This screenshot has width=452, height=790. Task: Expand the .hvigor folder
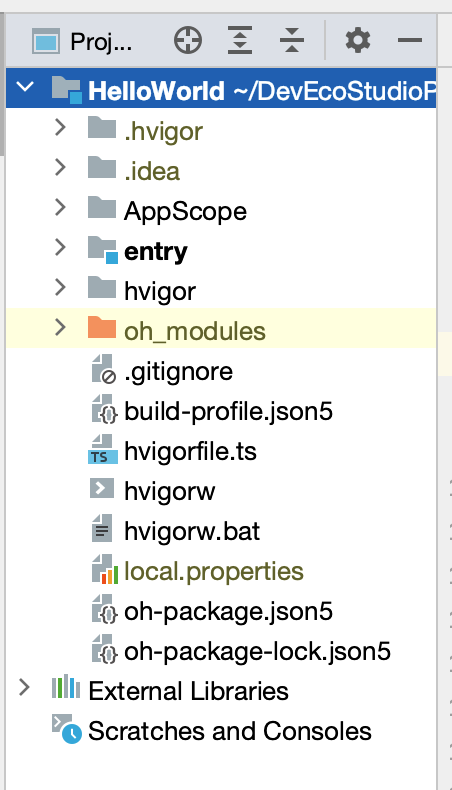click(60, 127)
